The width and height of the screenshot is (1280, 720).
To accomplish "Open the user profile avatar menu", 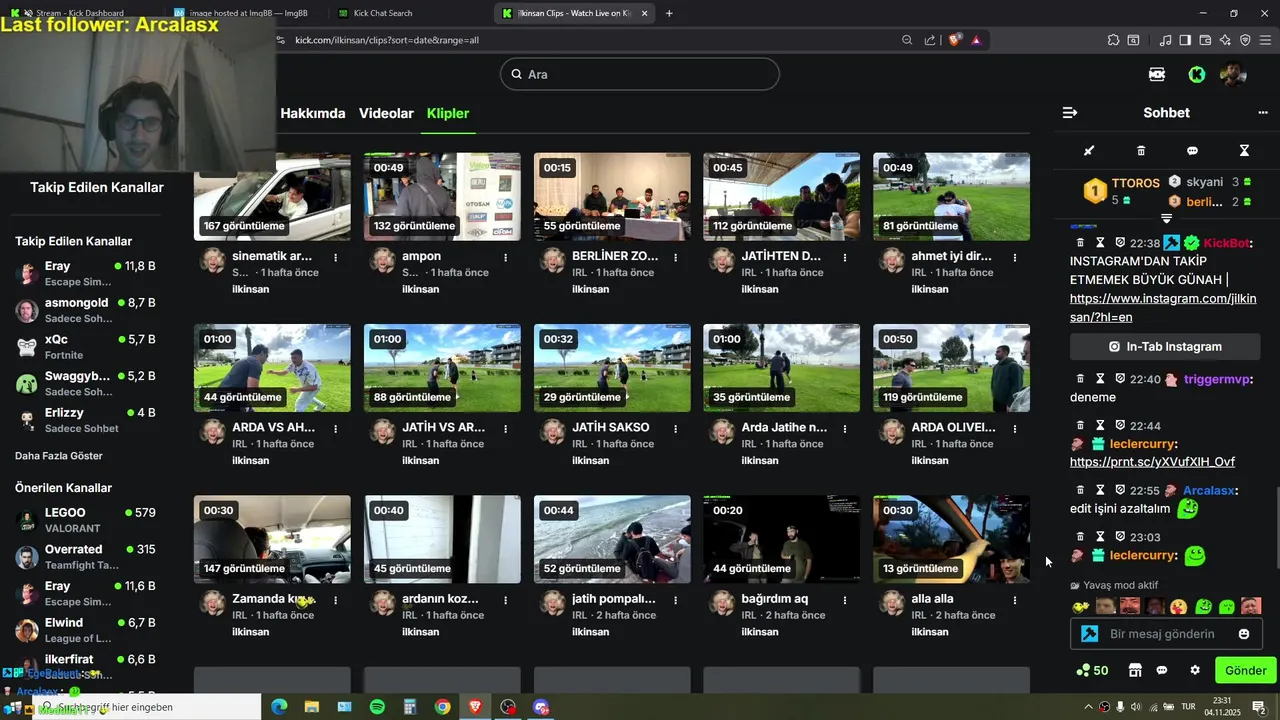I will point(1233,74).
